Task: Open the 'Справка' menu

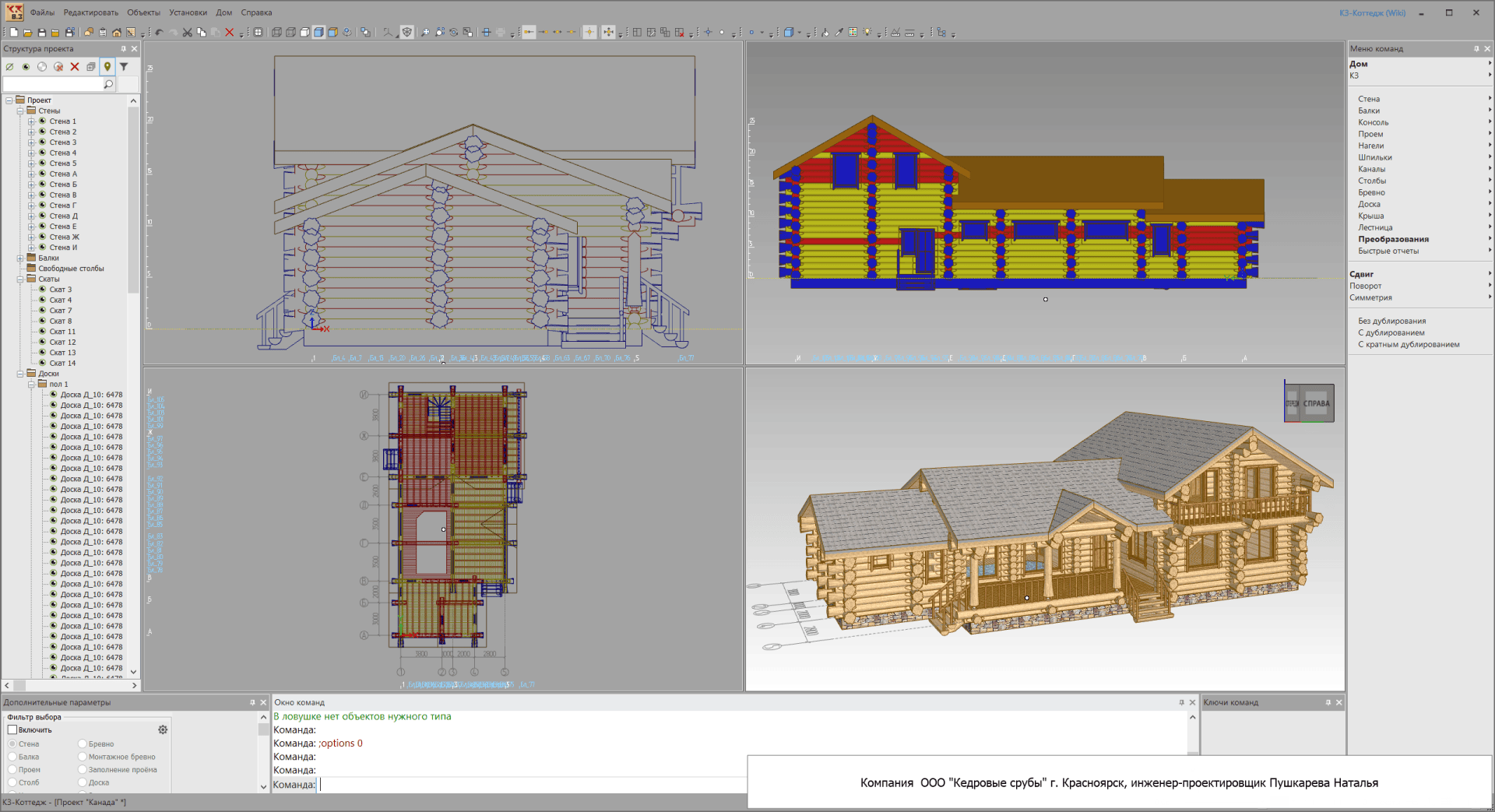Action: [x=256, y=12]
